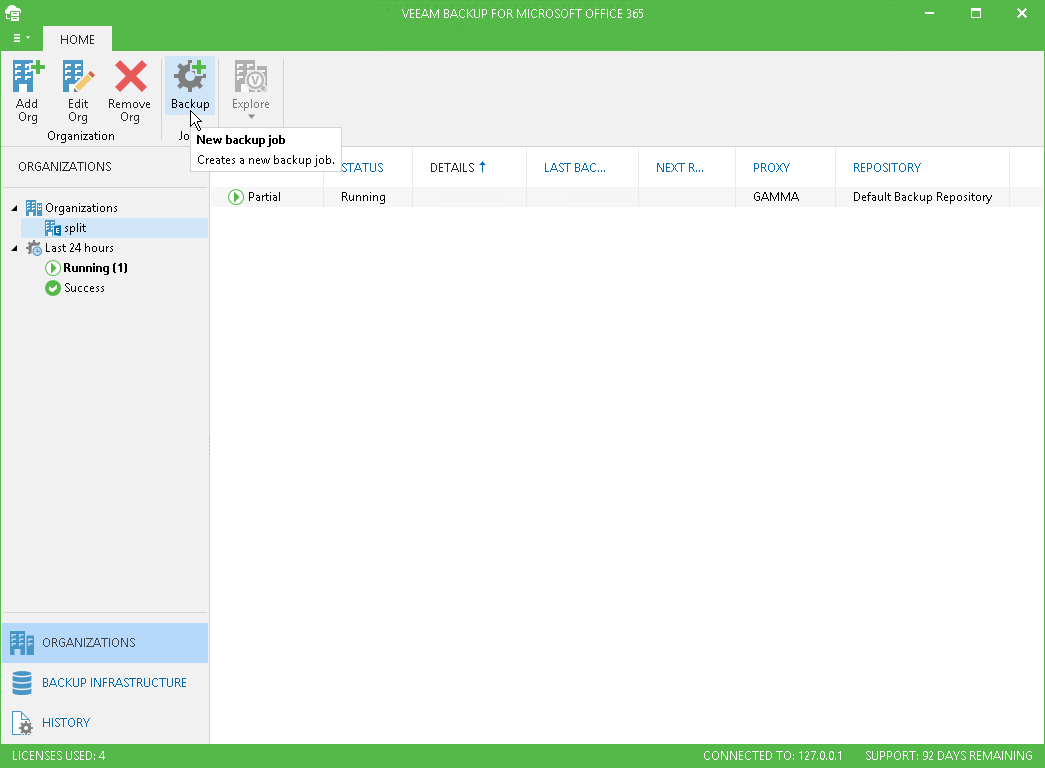Click the Last 24 hours gear icon

(33, 248)
